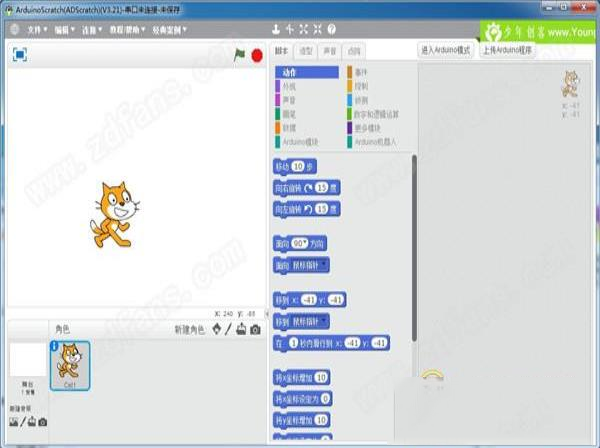Viewport: 600px width, 448px height.
Task: Click 进入Arduino模式 button
Action: point(445,49)
